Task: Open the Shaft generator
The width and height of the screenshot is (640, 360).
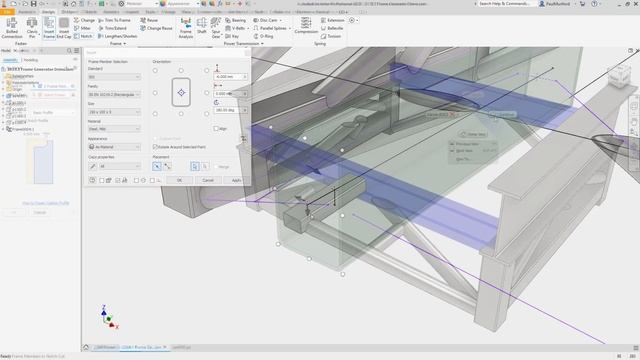Action: point(202,26)
